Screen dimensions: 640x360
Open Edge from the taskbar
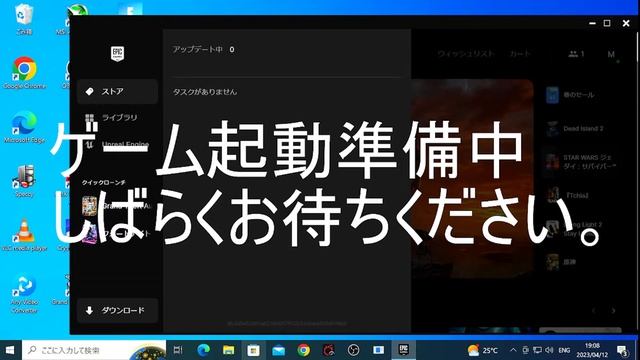(x=203, y=350)
